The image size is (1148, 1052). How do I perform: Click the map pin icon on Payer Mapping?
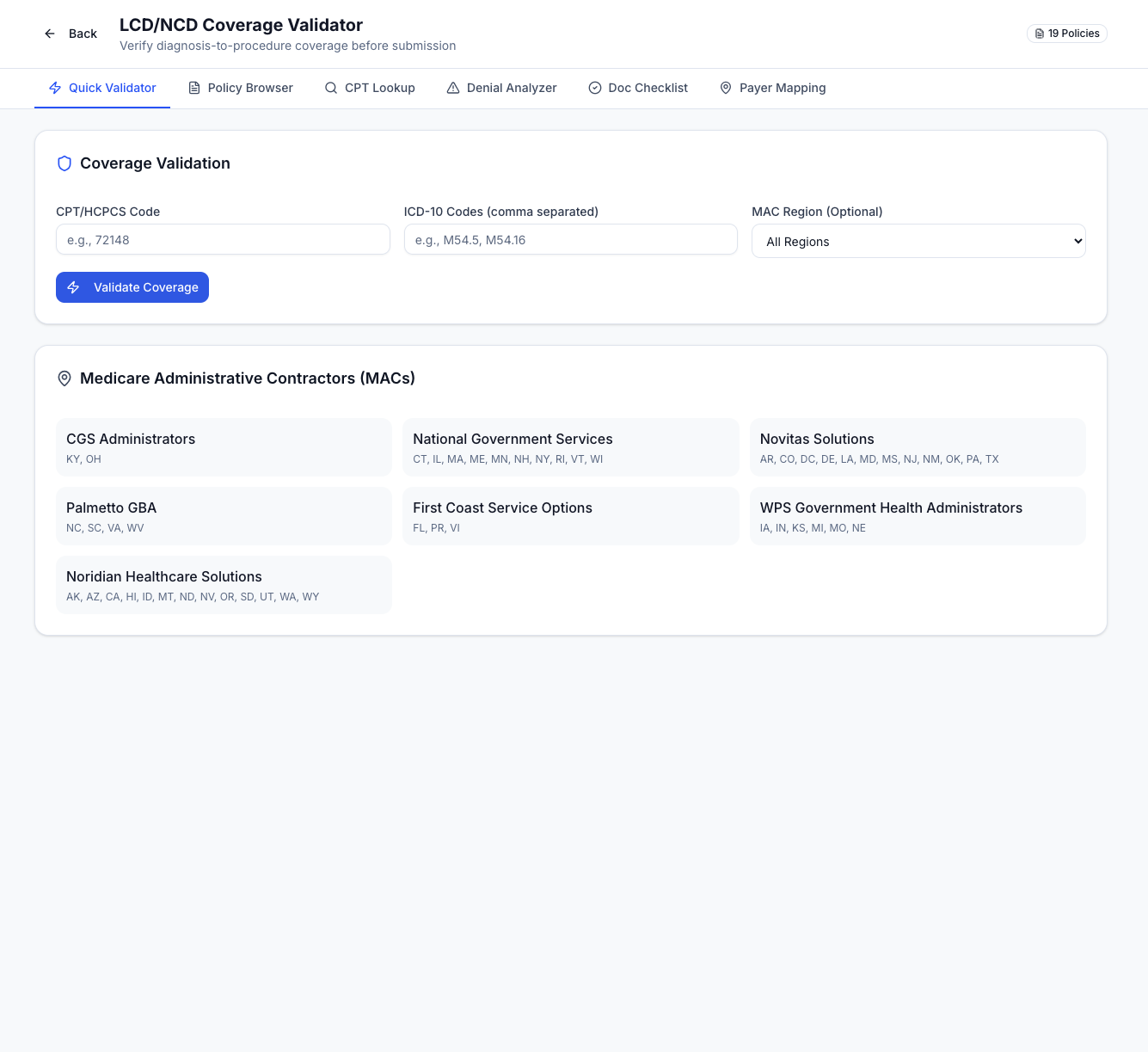[x=726, y=88]
